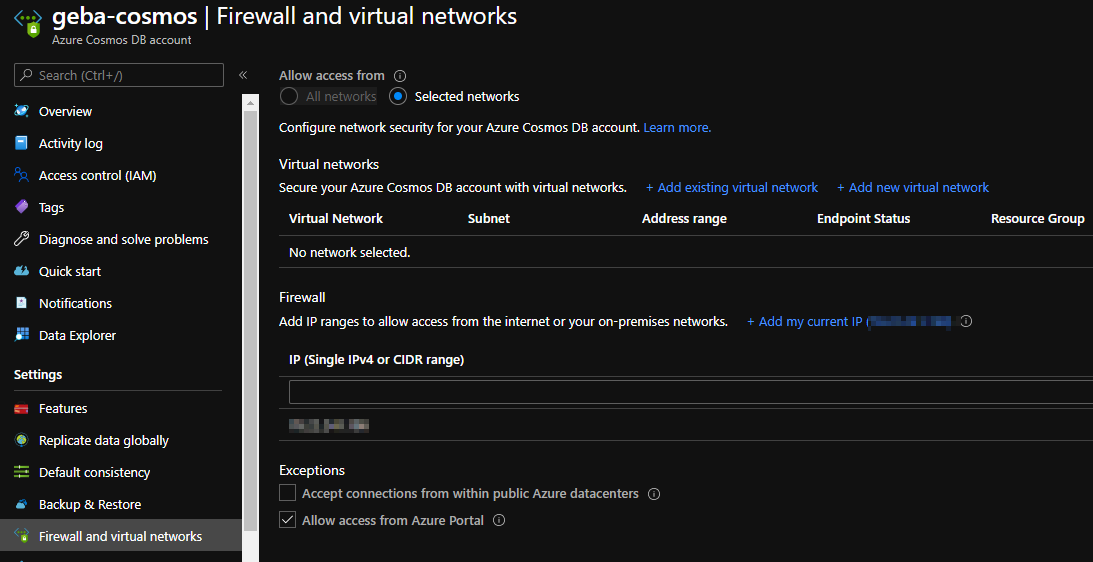Go to Backup & Restore settings
Image resolution: width=1093 pixels, height=562 pixels.
90,504
